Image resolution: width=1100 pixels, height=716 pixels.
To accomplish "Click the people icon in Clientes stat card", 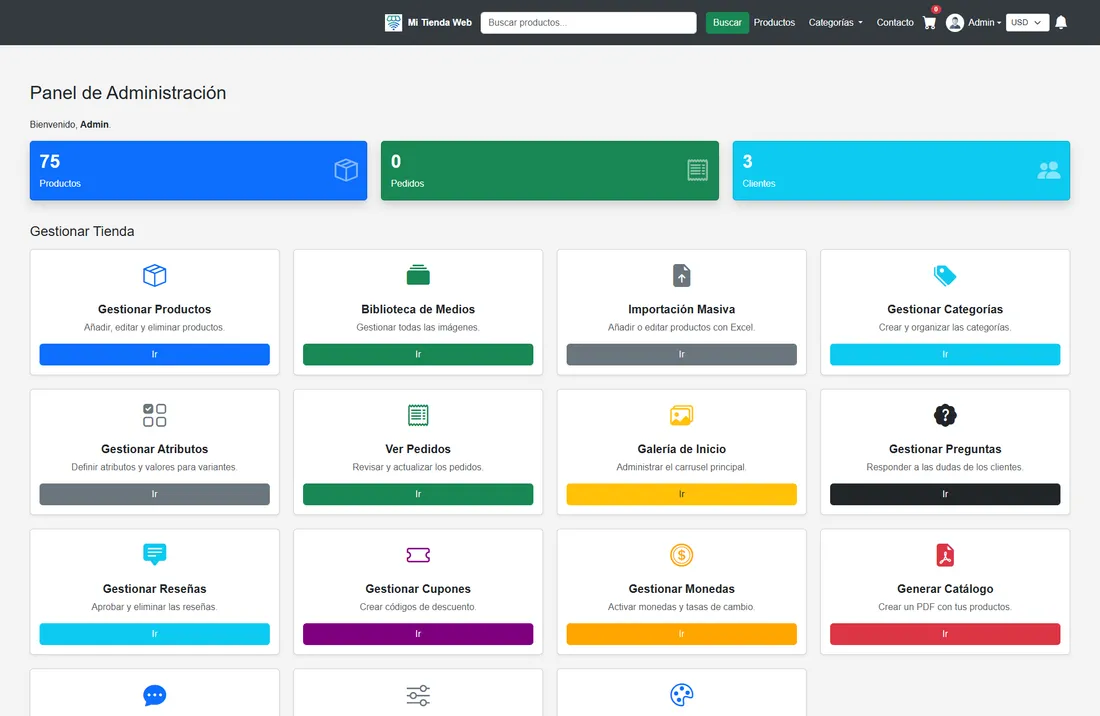I will coord(1049,170).
